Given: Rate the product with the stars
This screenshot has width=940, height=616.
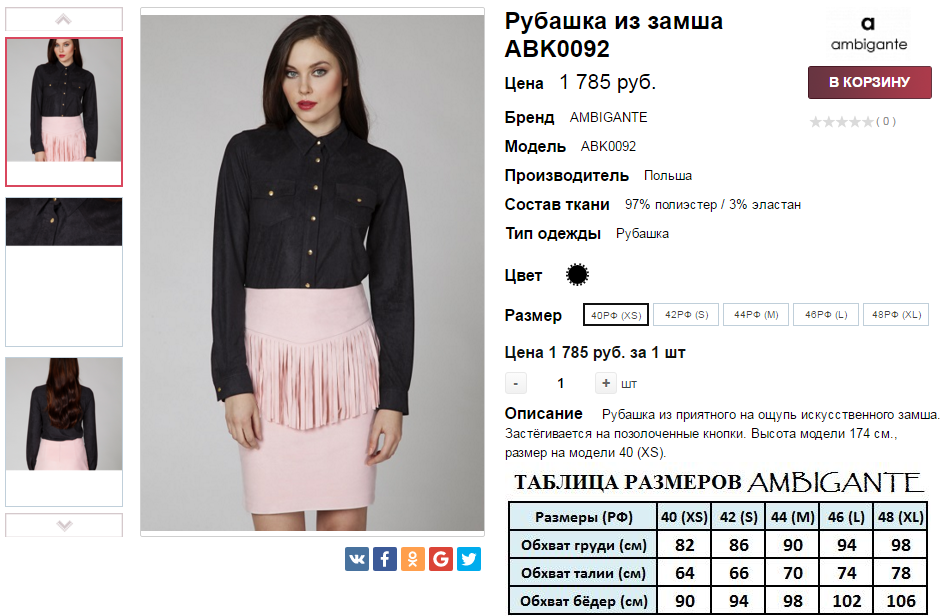Looking at the screenshot, I should click(842, 122).
